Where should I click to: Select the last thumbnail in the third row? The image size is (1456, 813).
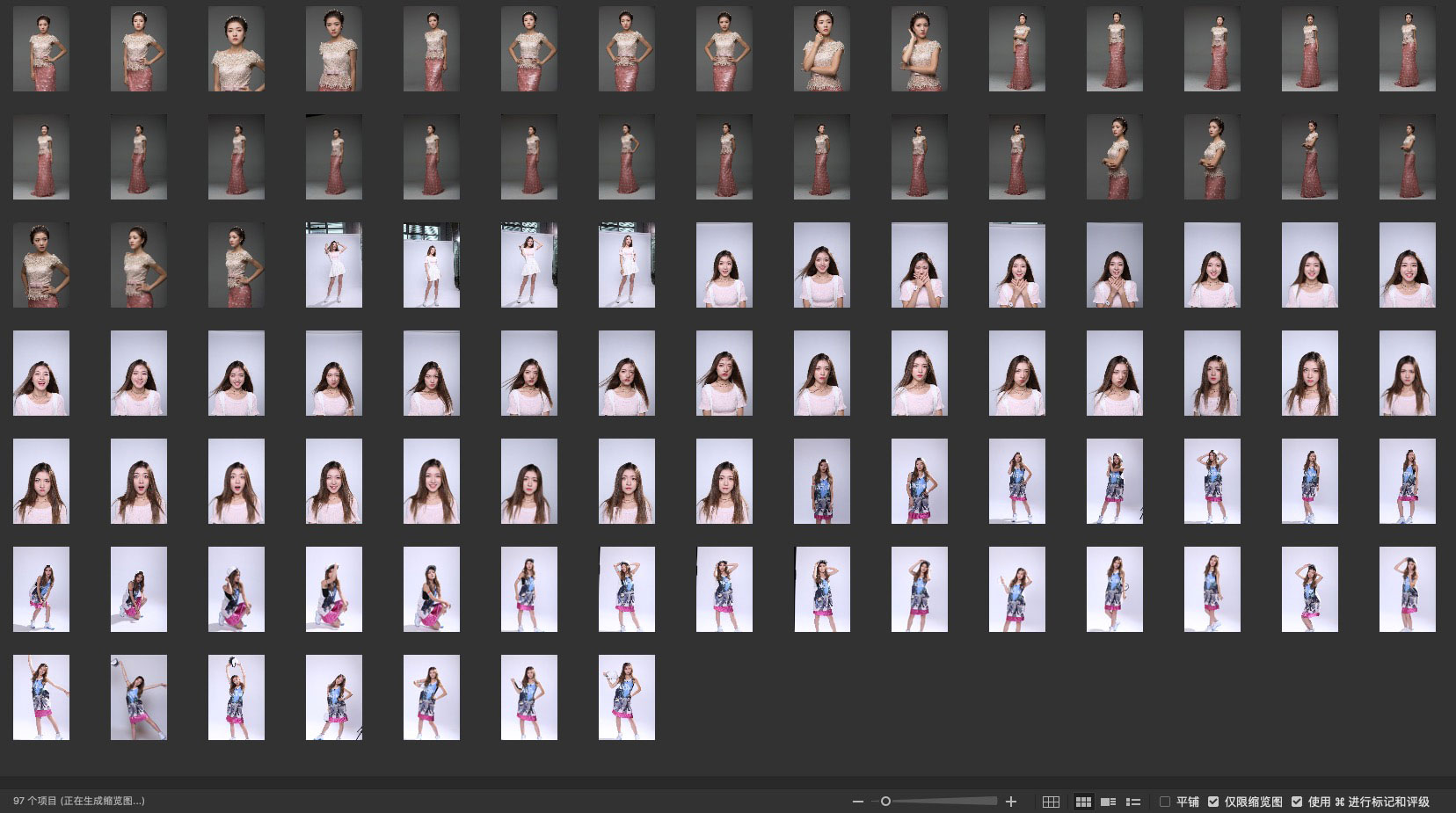tap(1407, 265)
